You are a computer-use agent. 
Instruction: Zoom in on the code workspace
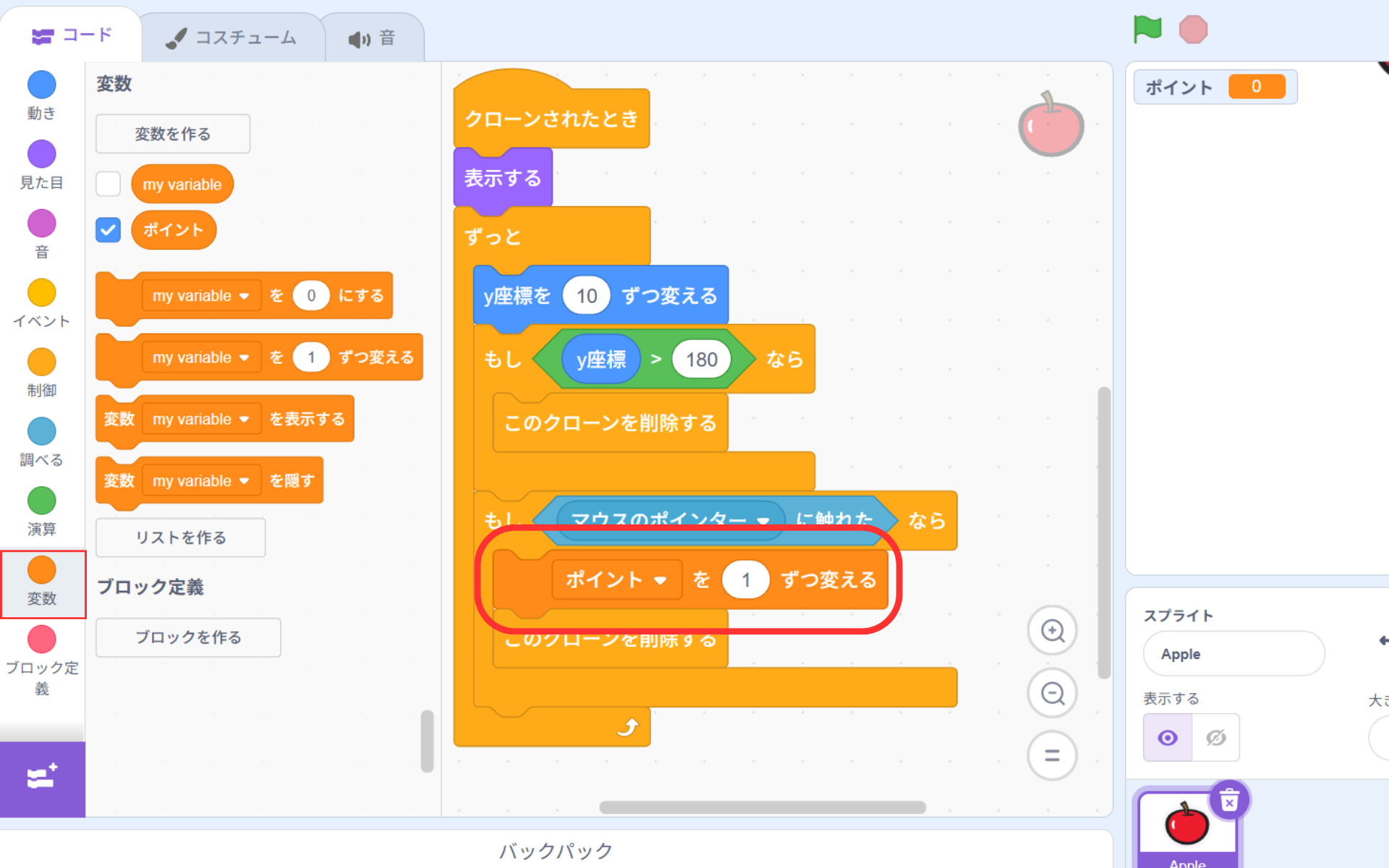(x=1052, y=631)
